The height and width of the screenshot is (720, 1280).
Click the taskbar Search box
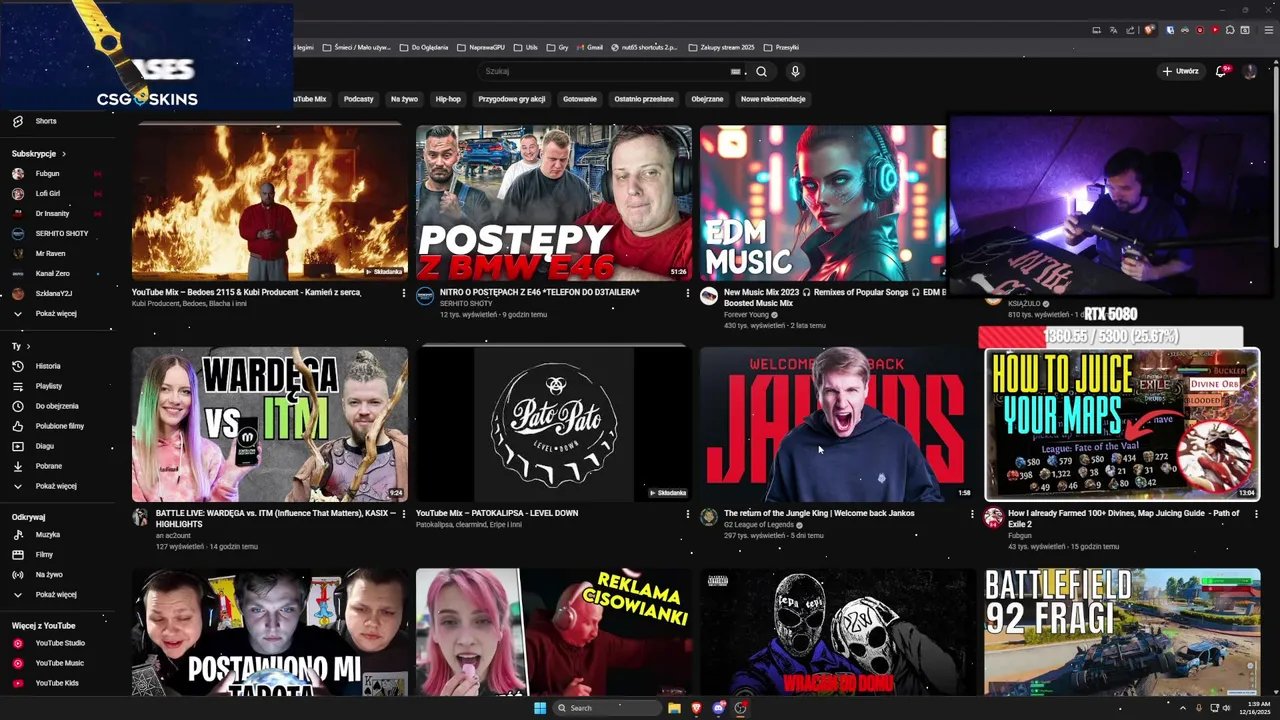click(607, 708)
